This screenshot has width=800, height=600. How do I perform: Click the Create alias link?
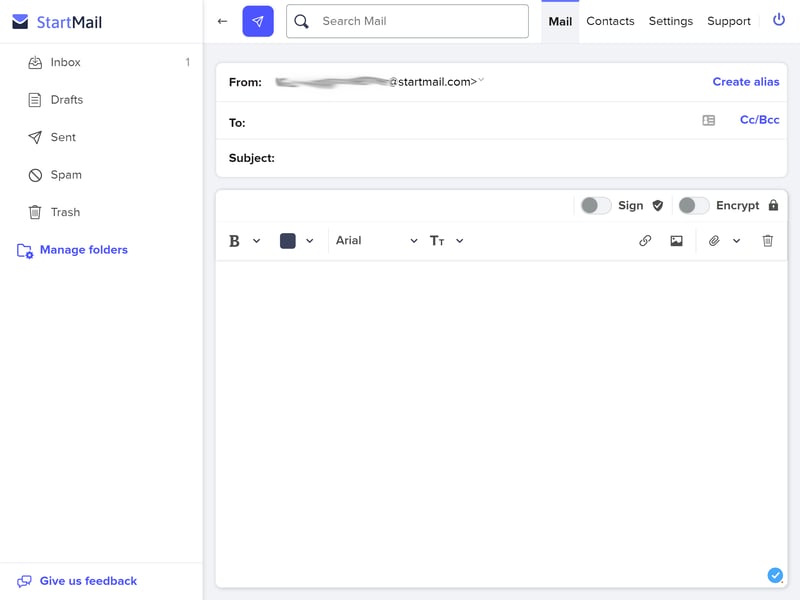(x=745, y=82)
